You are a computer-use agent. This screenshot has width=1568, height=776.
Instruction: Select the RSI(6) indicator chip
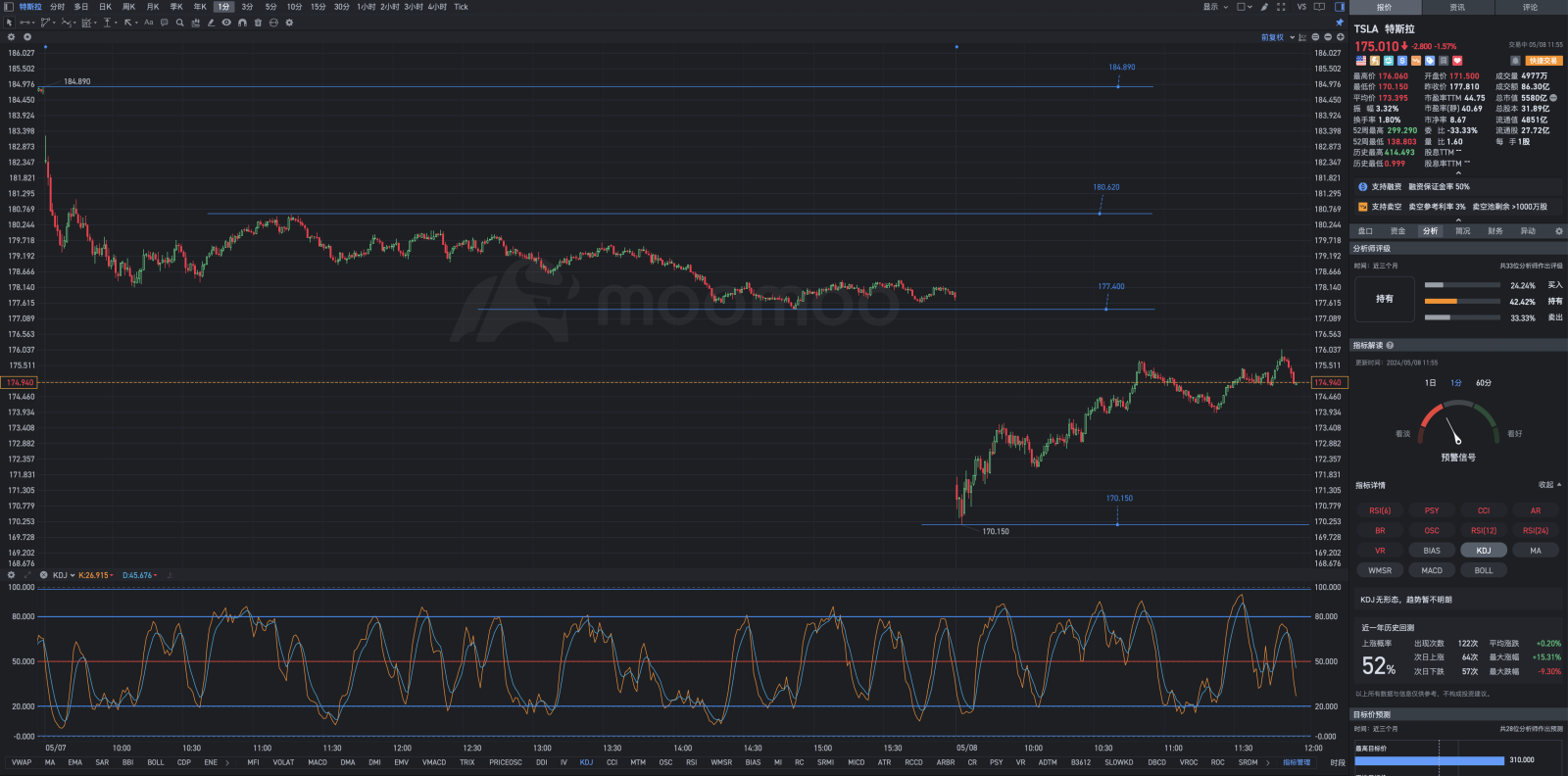tap(1380, 510)
